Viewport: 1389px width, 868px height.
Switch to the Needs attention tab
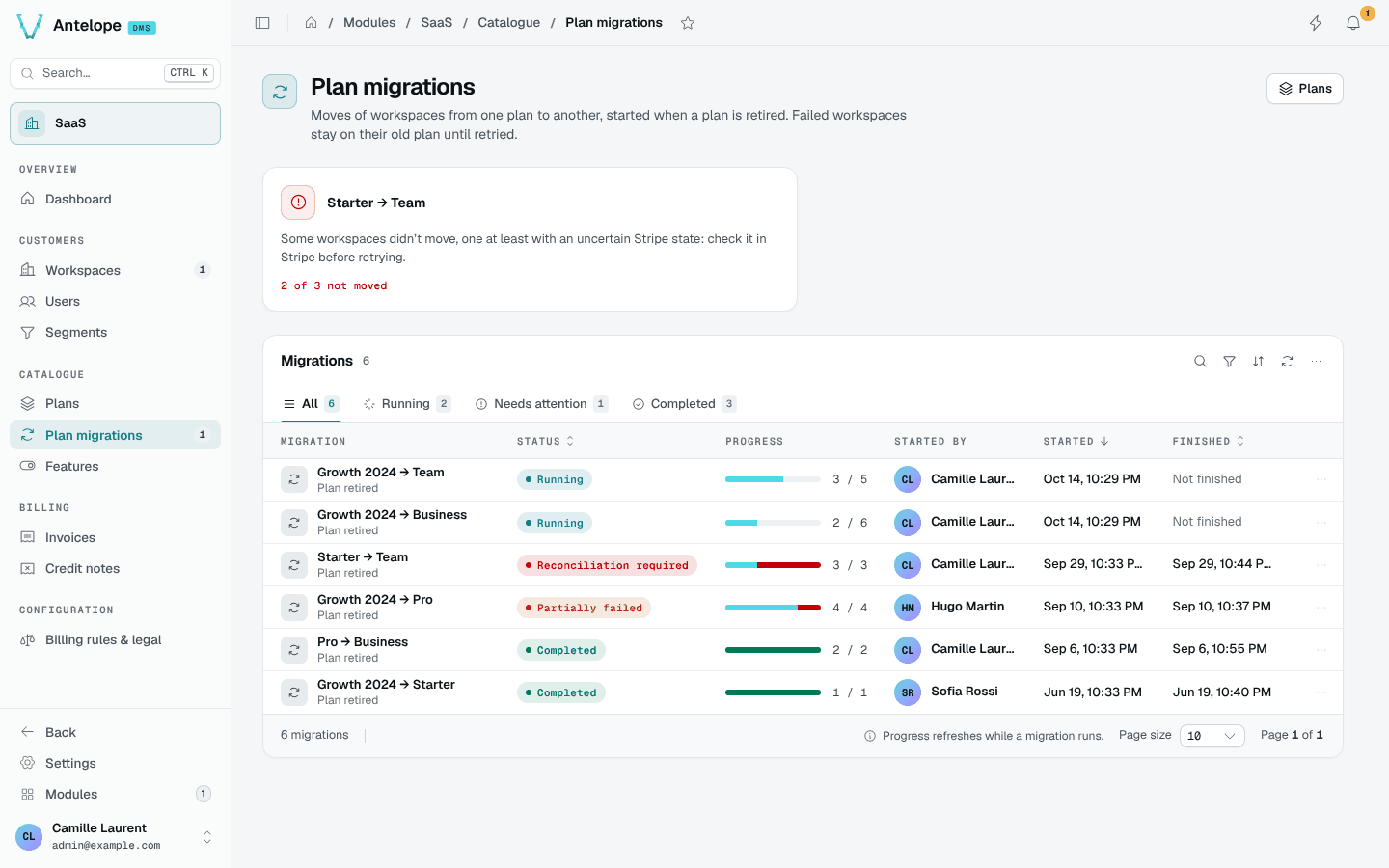541,404
